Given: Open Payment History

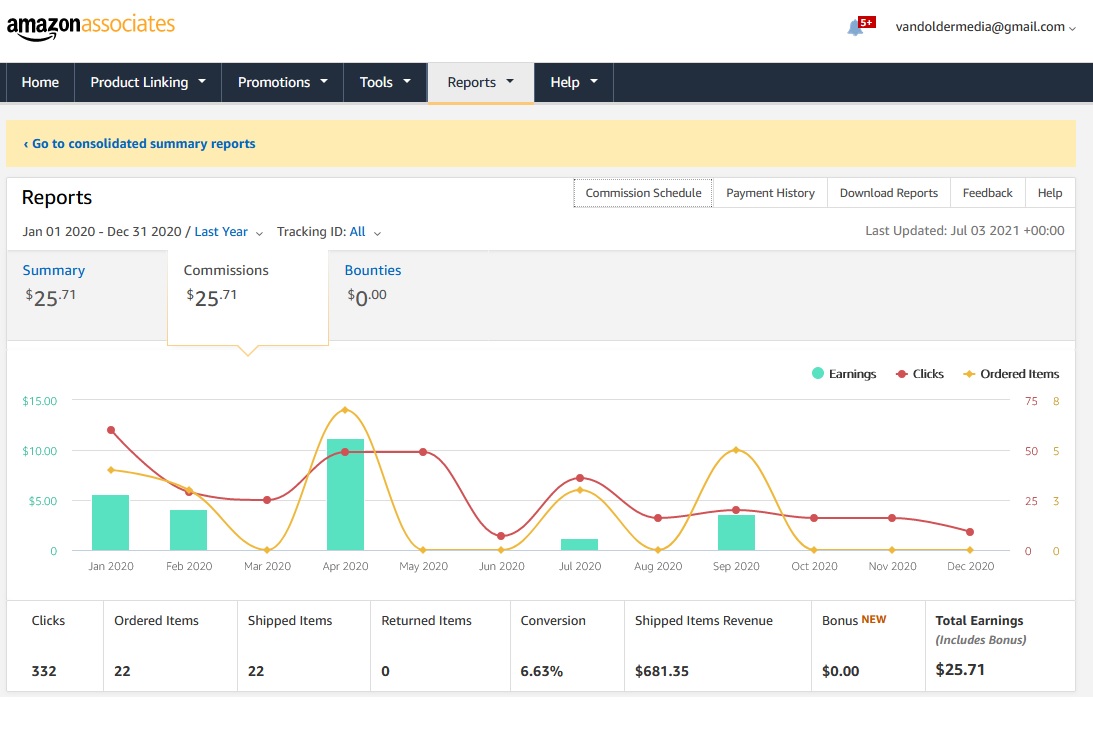Looking at the screenshot, I should [x=770, y=193].
